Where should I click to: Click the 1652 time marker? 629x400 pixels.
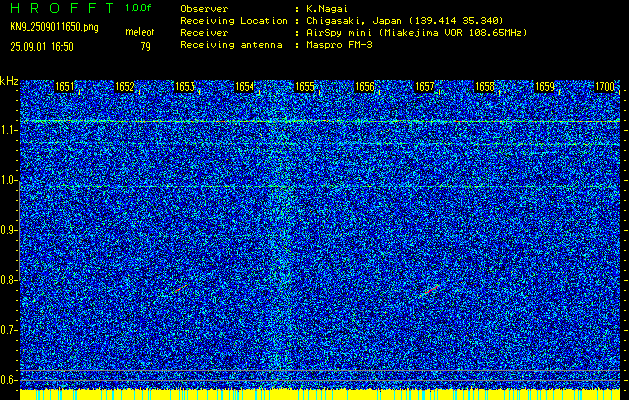pyautogui.click(x=124, y=87)
